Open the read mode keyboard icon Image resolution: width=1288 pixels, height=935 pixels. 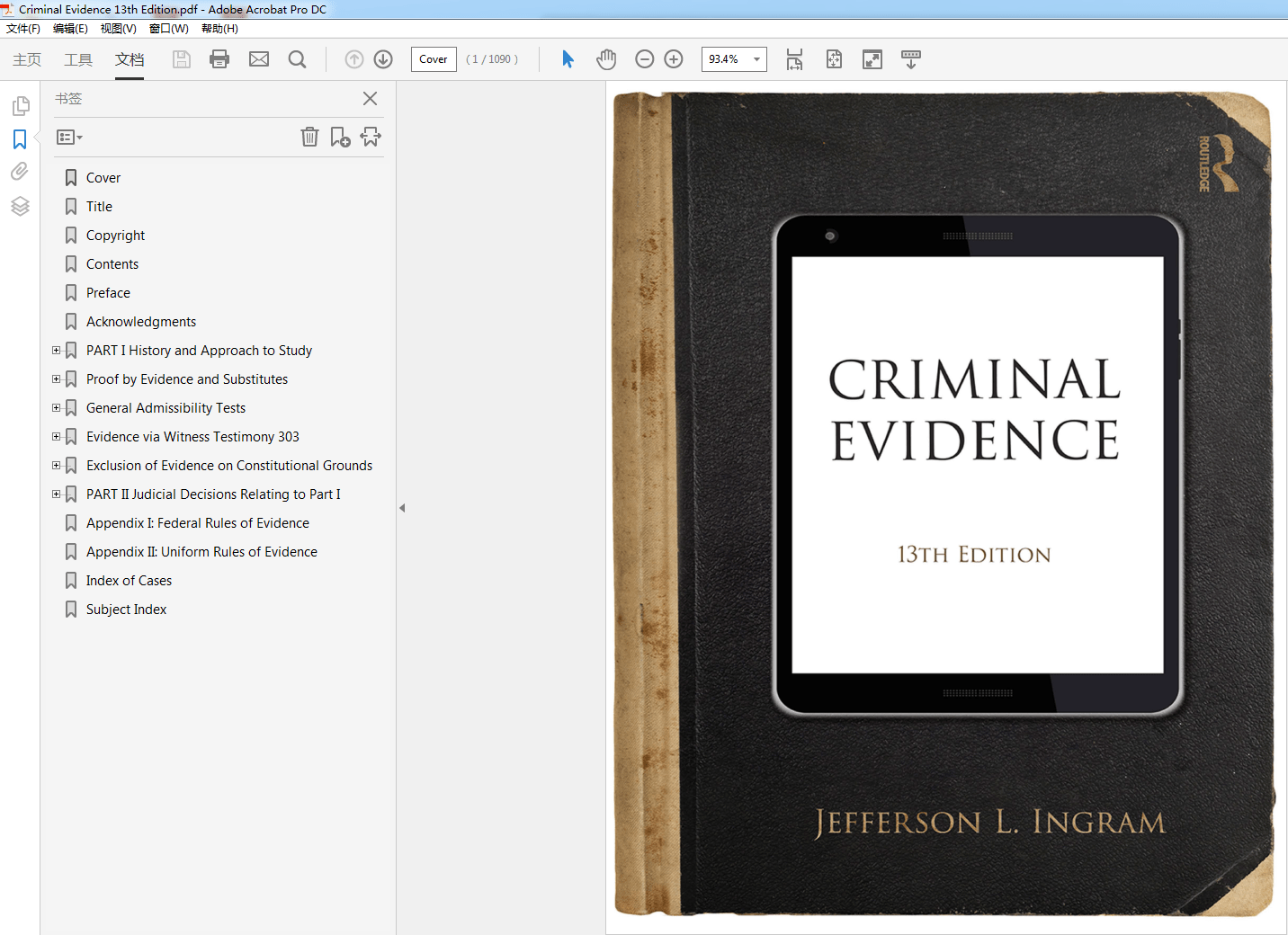pyautogui.click(x=911, y=59)
